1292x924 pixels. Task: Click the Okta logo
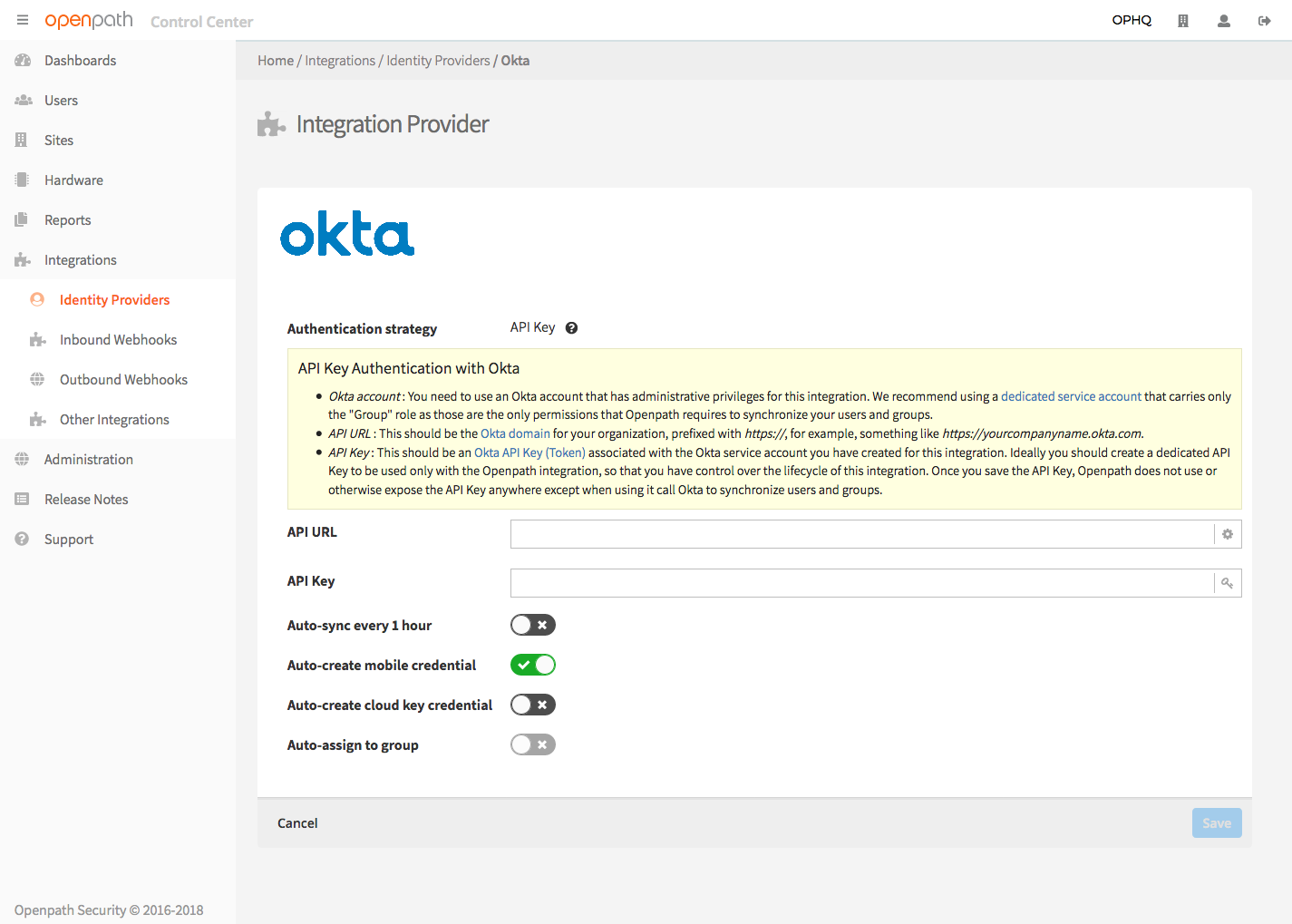click(347, 234)
